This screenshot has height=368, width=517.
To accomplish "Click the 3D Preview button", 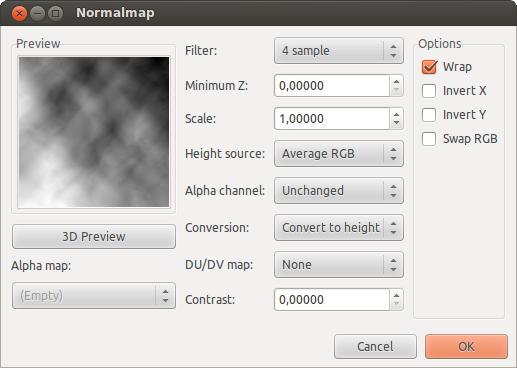I will pos(94,236).
